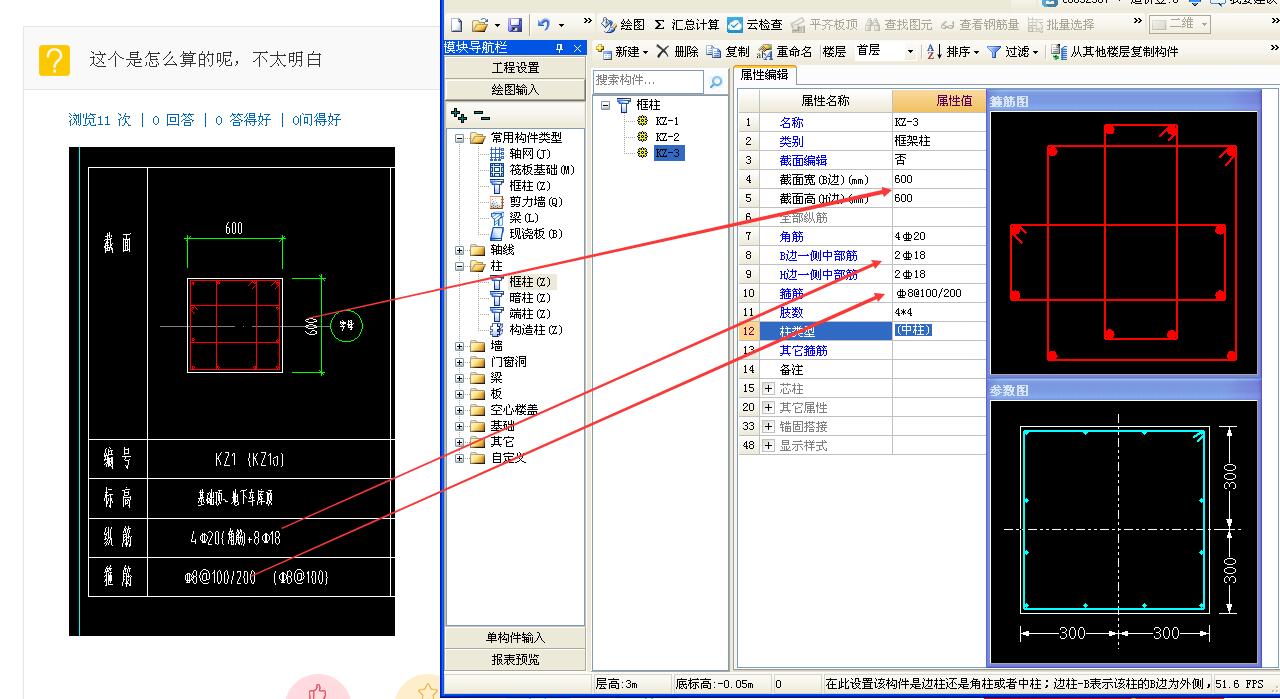Click the 工程设置 navigation button

point(515,68)
